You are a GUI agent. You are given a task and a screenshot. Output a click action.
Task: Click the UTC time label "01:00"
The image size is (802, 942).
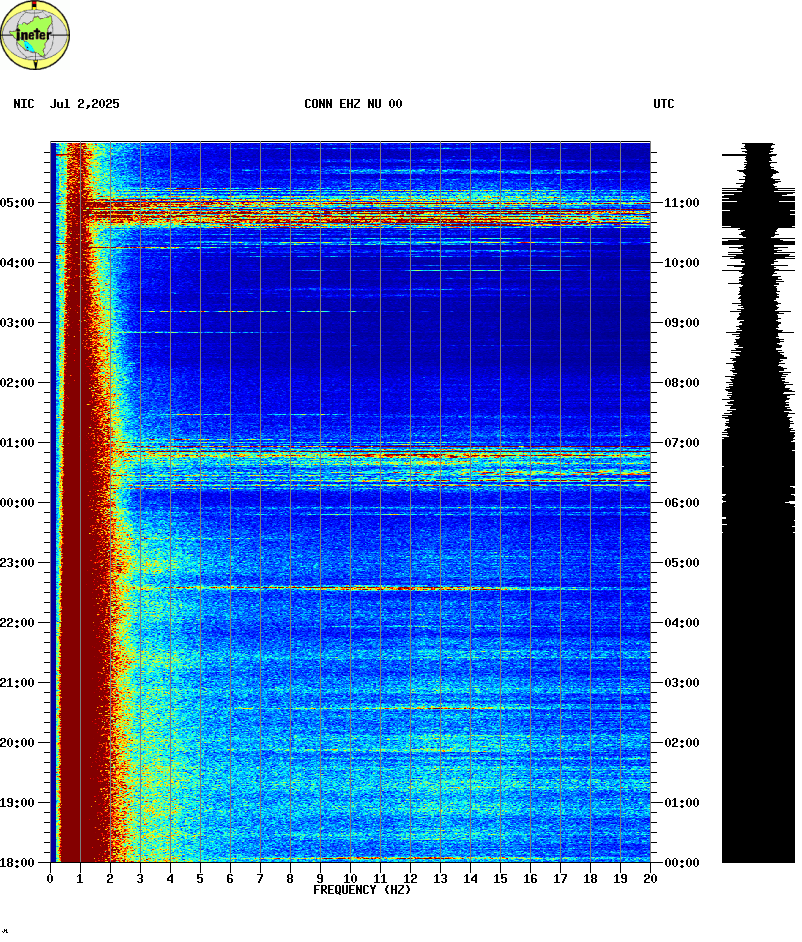coord(682,803)
